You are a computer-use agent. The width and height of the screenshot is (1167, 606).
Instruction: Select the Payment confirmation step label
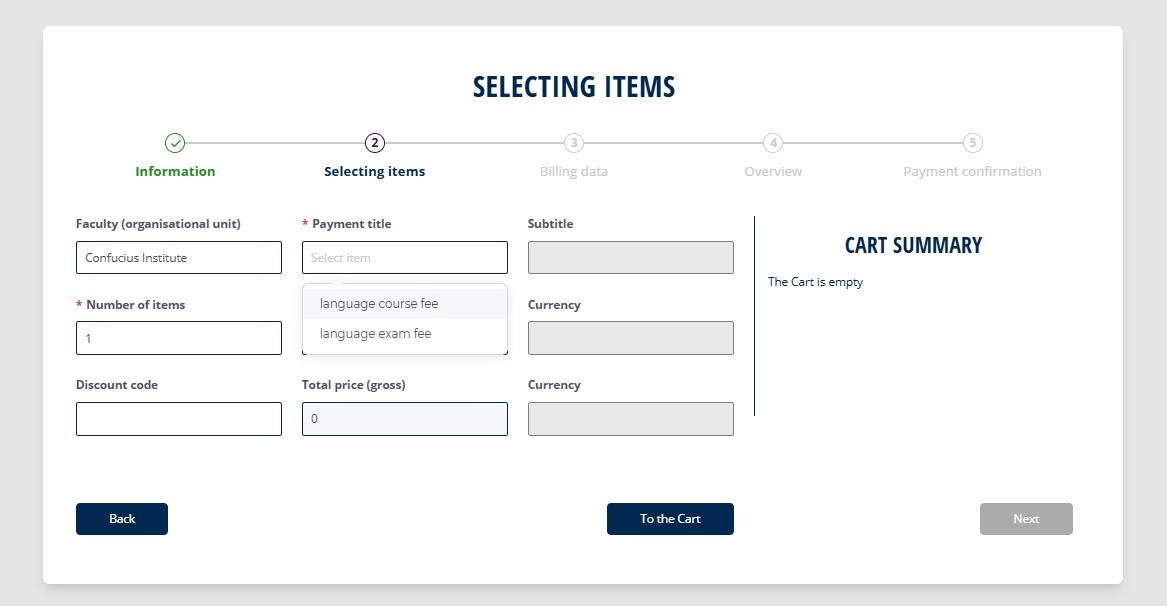(x=972, y=171)
